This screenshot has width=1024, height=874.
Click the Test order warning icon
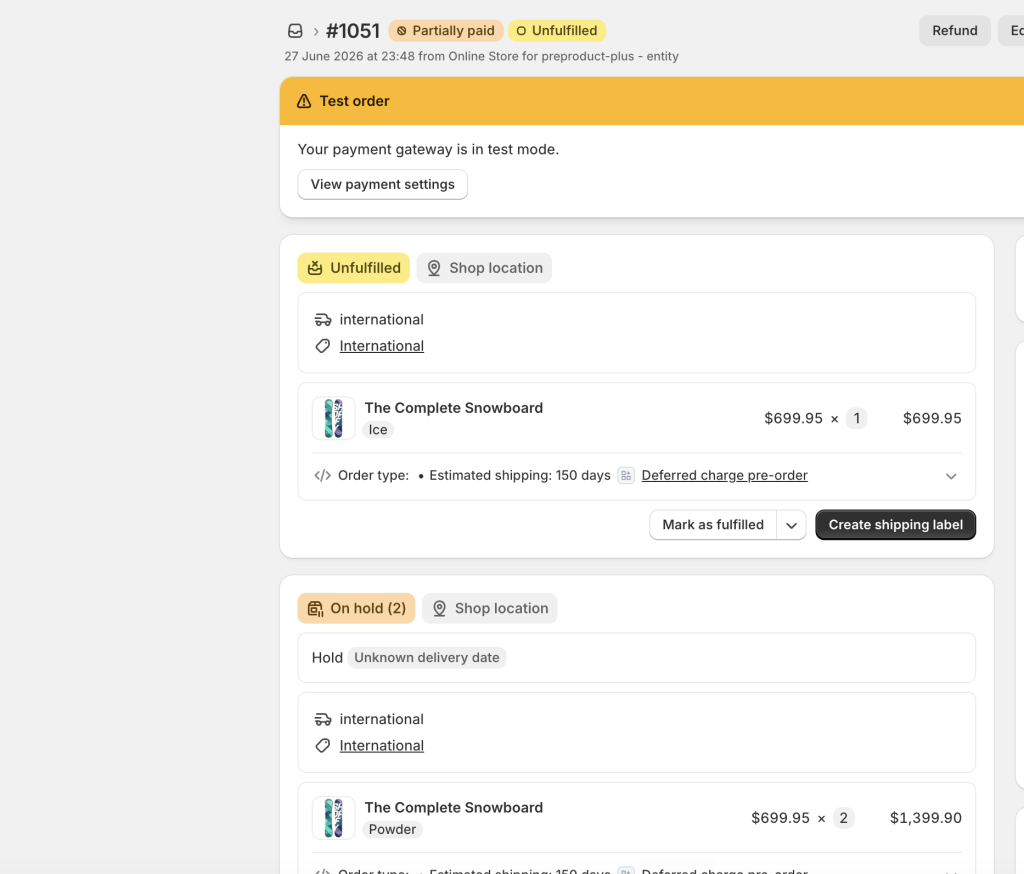(304, 101)
